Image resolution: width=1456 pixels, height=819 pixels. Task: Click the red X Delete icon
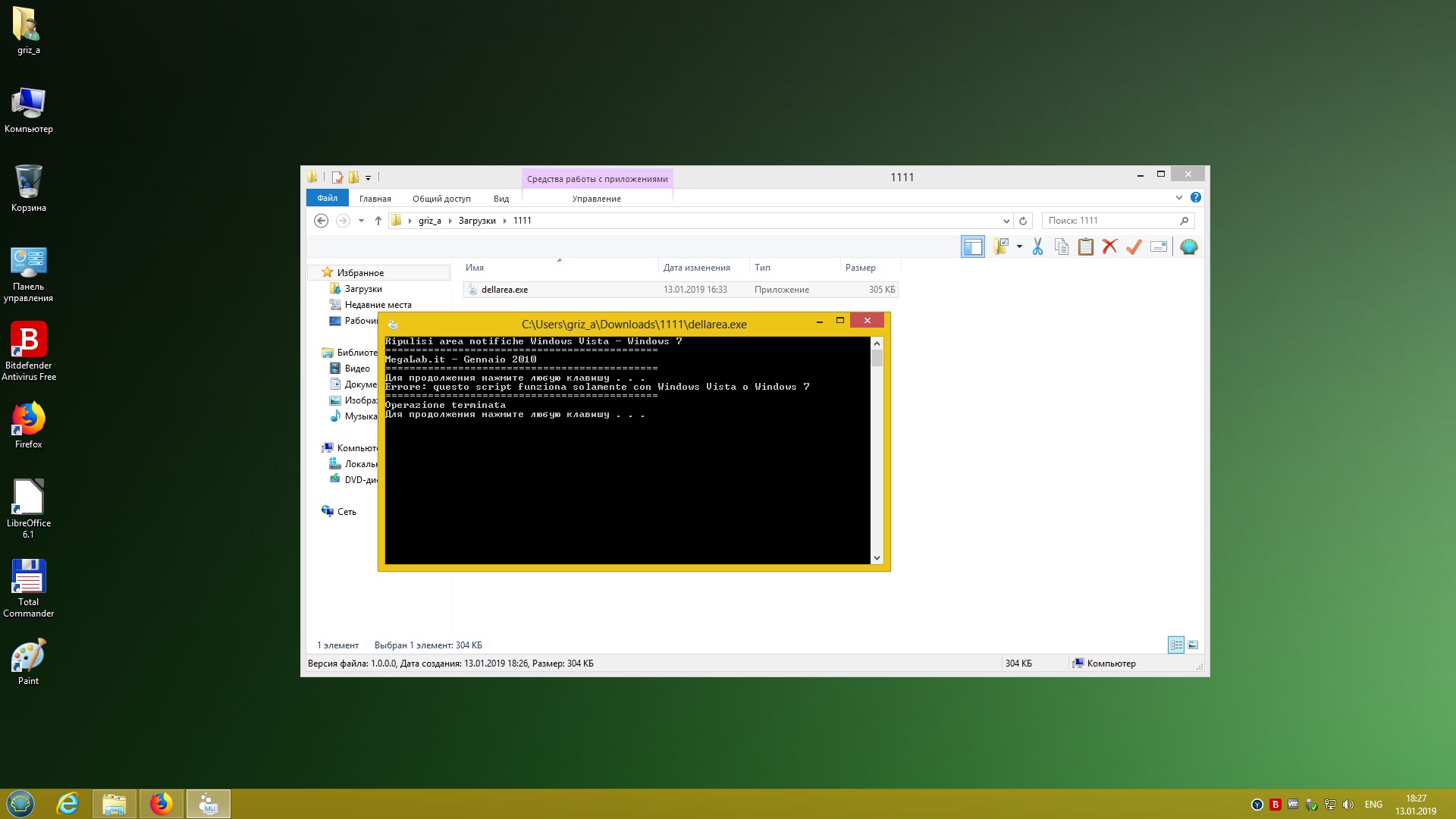click(x=1110, y=246)
